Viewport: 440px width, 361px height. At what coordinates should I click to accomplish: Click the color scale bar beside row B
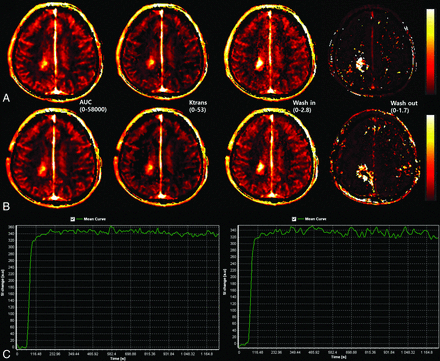pos(430,158)
